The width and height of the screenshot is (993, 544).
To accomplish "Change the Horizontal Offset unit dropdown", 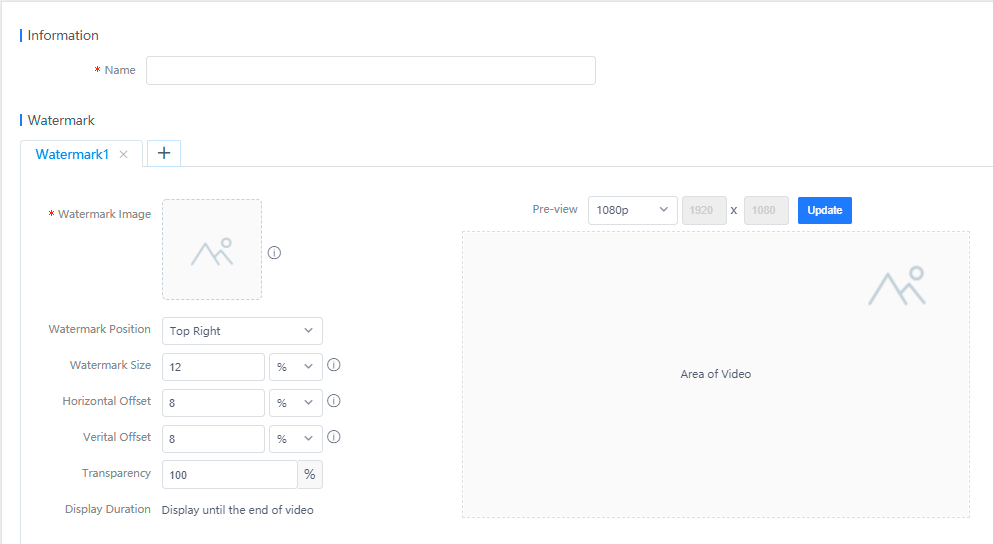I will 296,403.
